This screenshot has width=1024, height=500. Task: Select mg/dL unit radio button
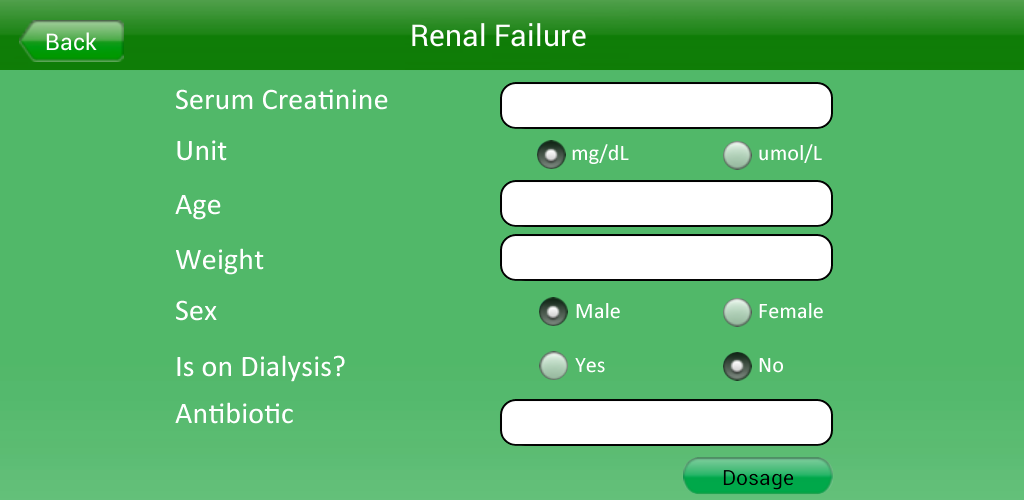pyautogui.click(x=552, y=155)
